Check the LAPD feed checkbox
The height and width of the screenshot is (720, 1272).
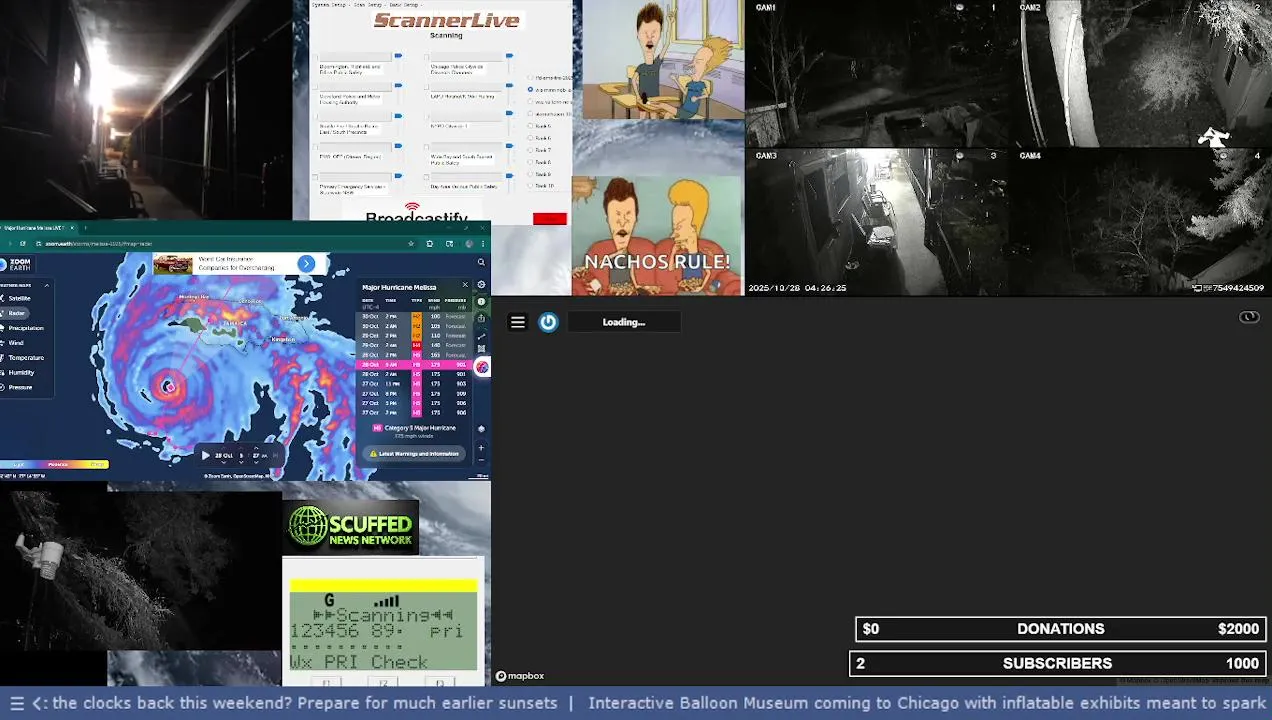coord(426,87)
